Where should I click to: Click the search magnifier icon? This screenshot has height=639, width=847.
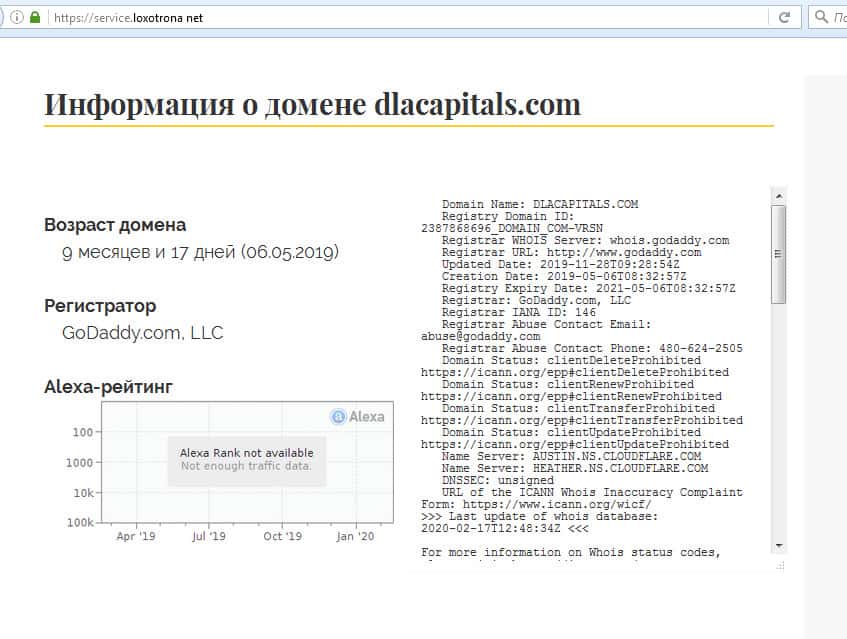pos(821,17)
